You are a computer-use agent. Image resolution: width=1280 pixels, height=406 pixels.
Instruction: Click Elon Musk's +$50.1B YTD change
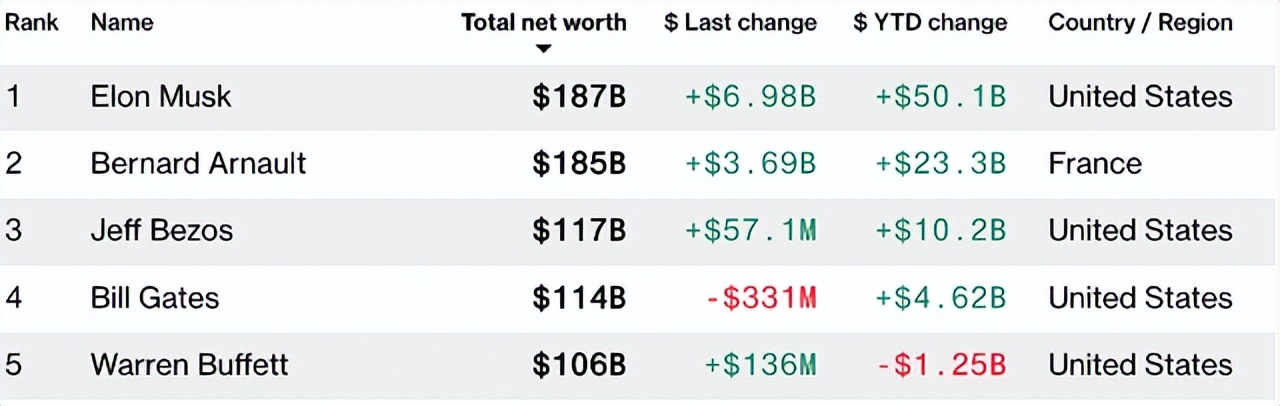pyautogui.click(x=941, y=97)
